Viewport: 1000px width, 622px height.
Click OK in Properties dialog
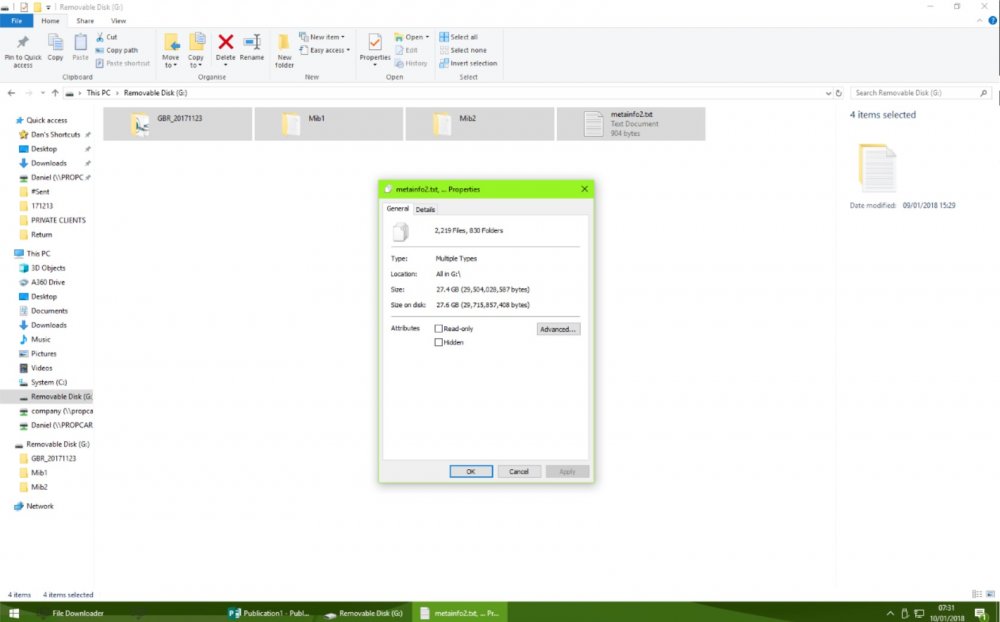pyautogui.click(x=471, y=471)
